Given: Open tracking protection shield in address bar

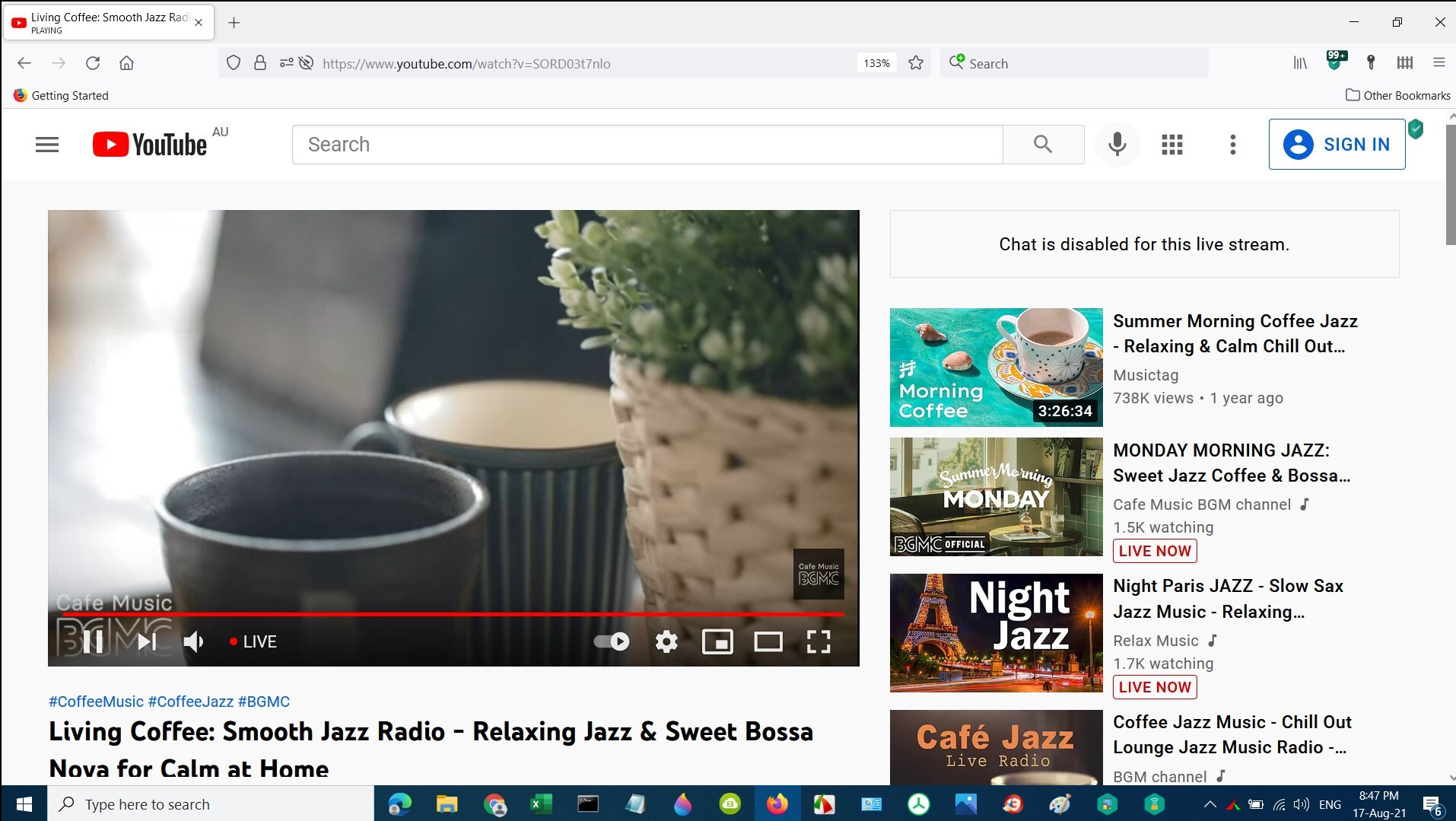Looking at the screenshot, I should pyautogui.click(x=234, y=63).
